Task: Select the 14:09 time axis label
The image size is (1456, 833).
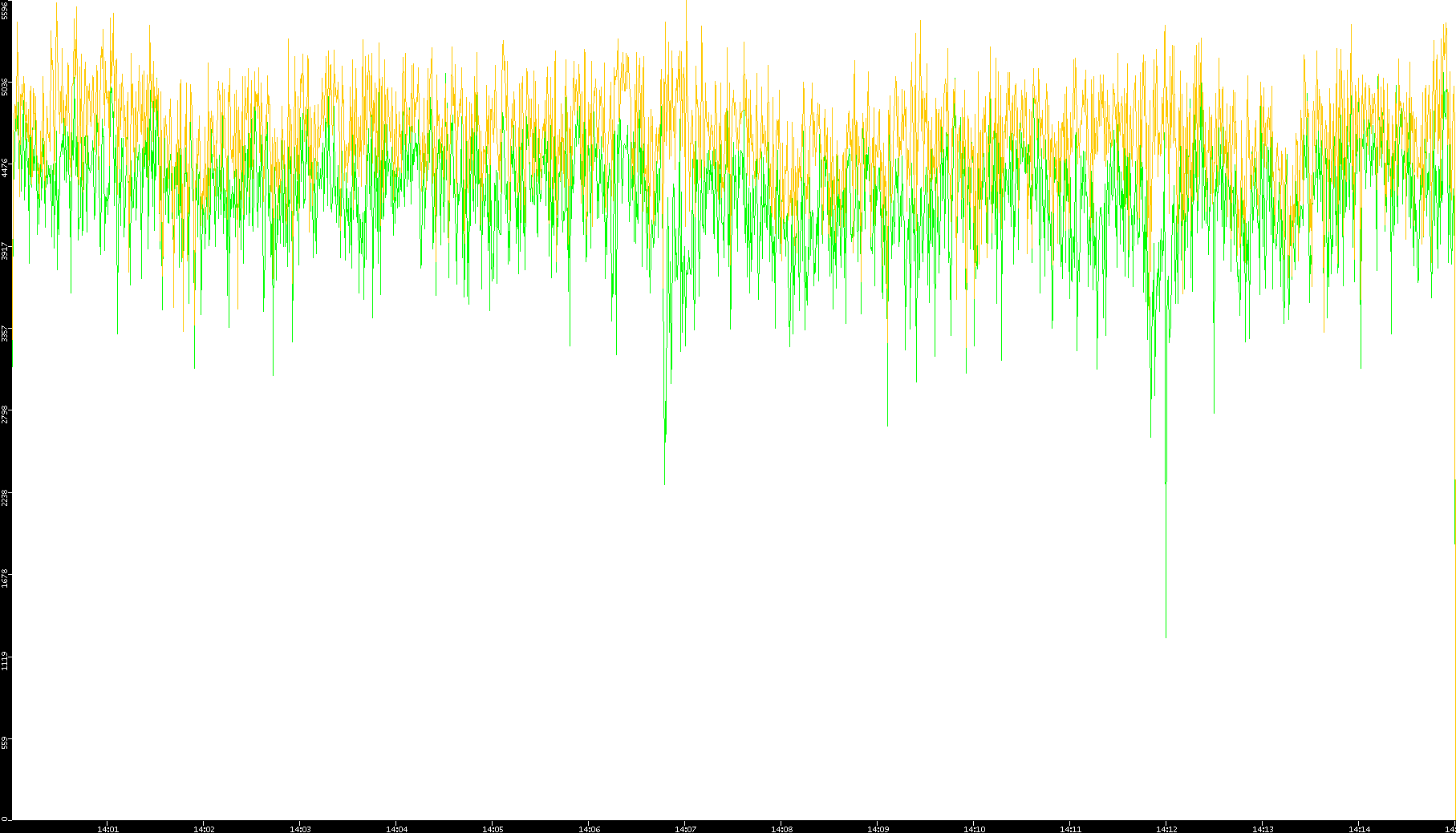Action: [878, 829]
